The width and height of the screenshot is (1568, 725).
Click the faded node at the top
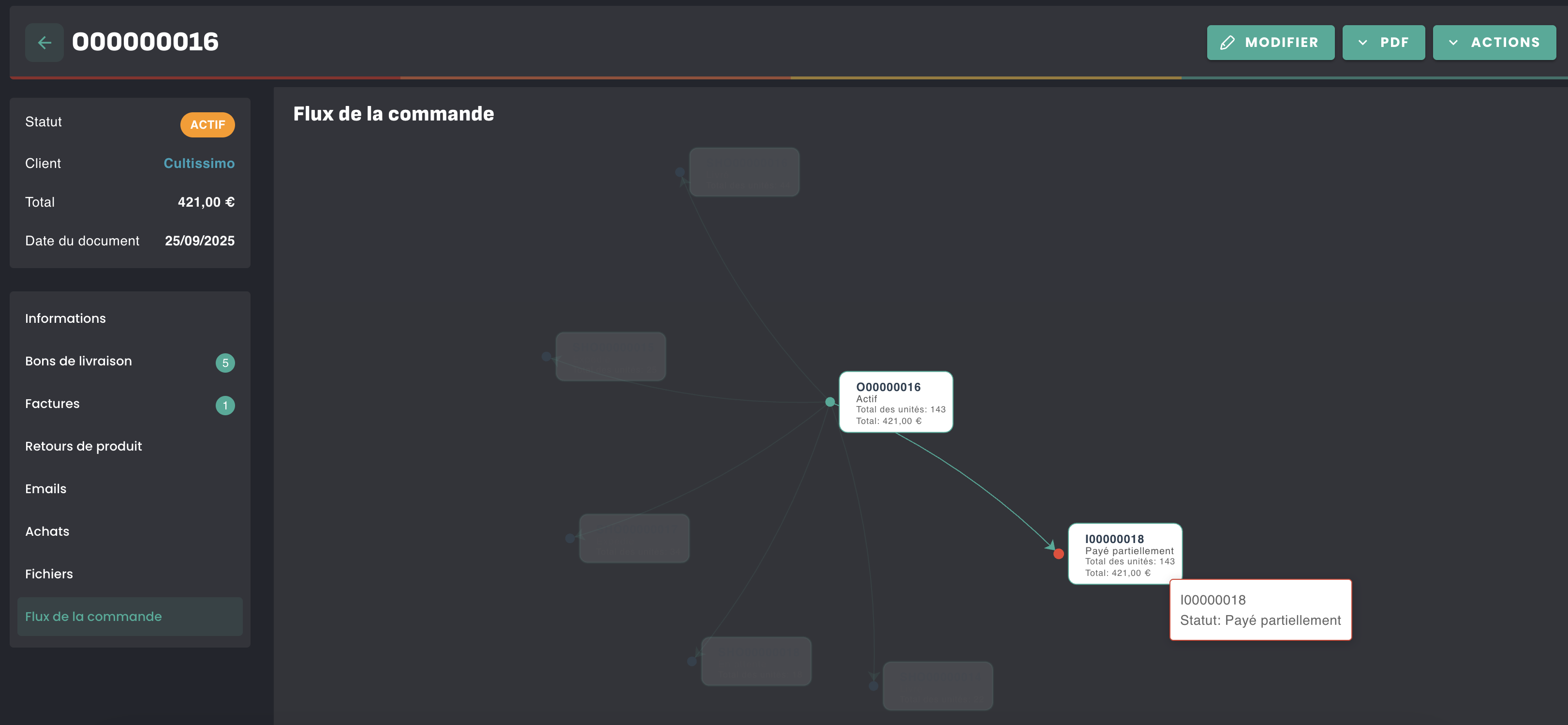[x=743, y=172]
